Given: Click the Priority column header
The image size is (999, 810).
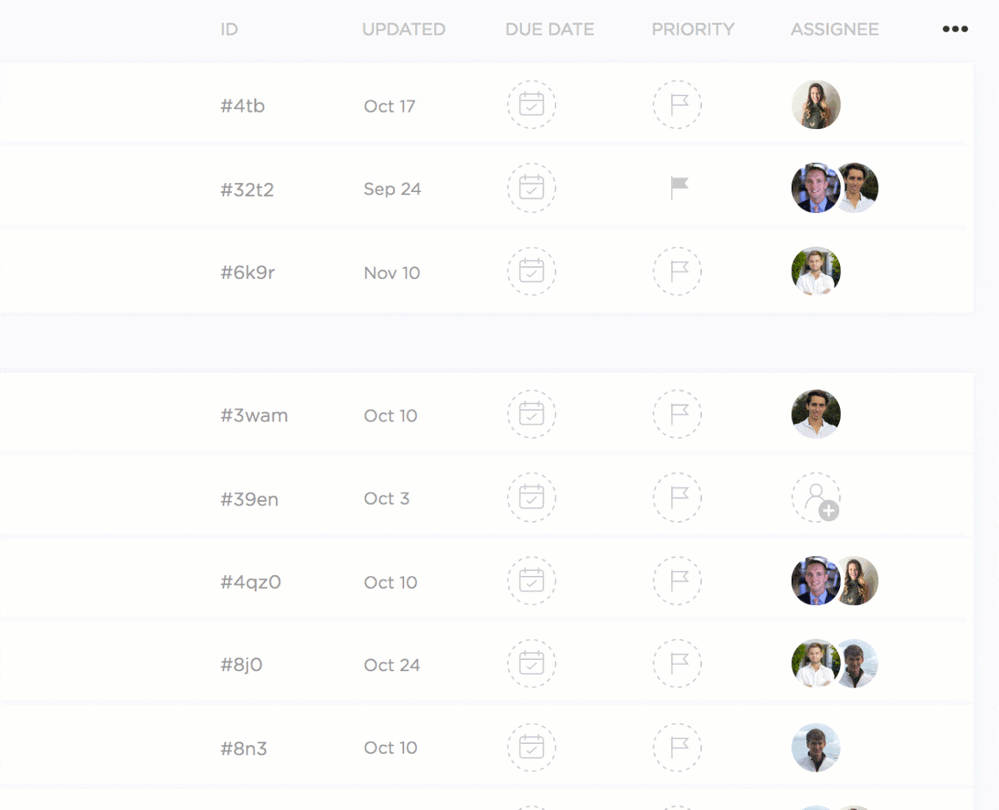Looking at the screenshot, I should (693, 30).
